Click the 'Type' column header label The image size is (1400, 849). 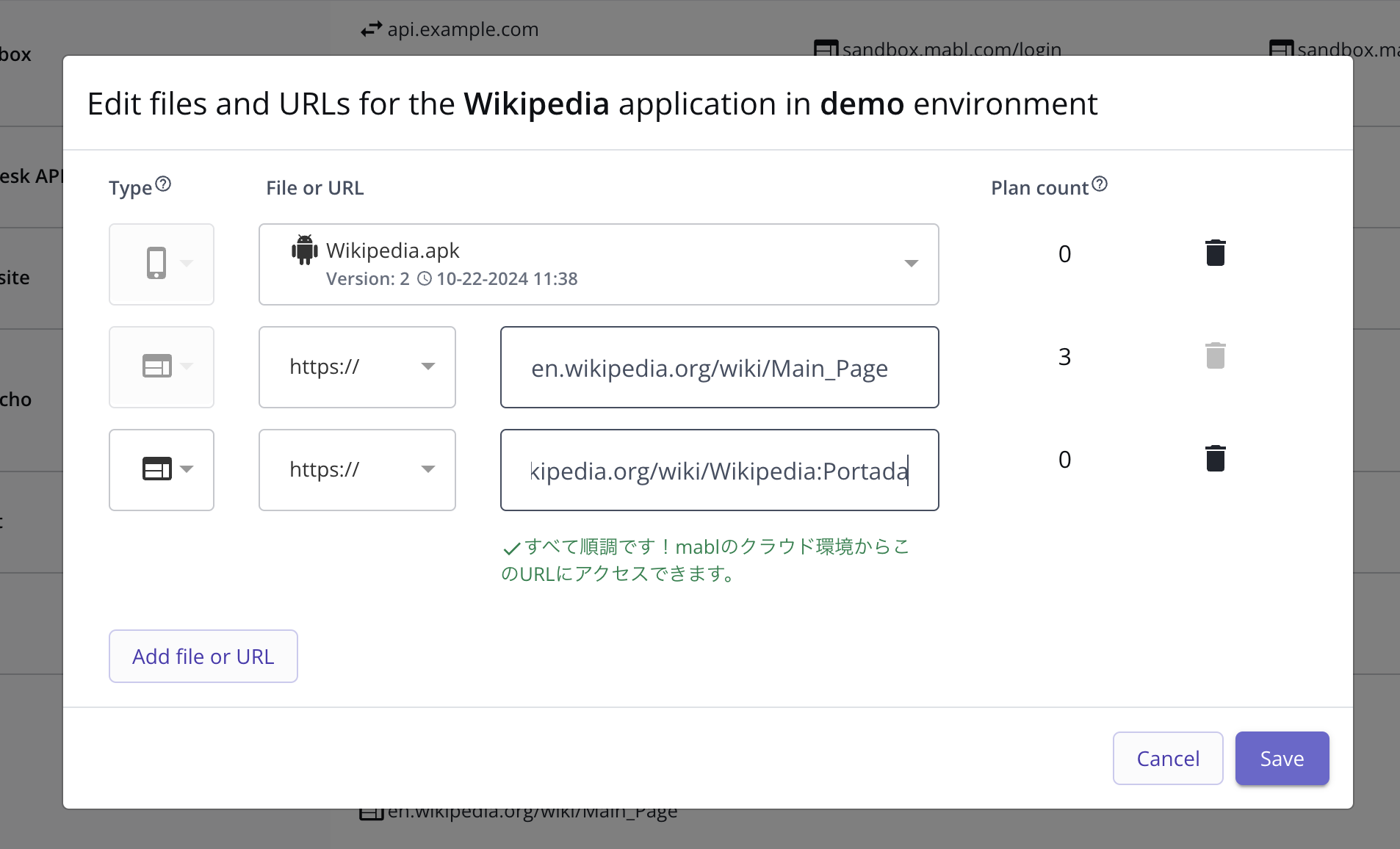pos(130,189)
